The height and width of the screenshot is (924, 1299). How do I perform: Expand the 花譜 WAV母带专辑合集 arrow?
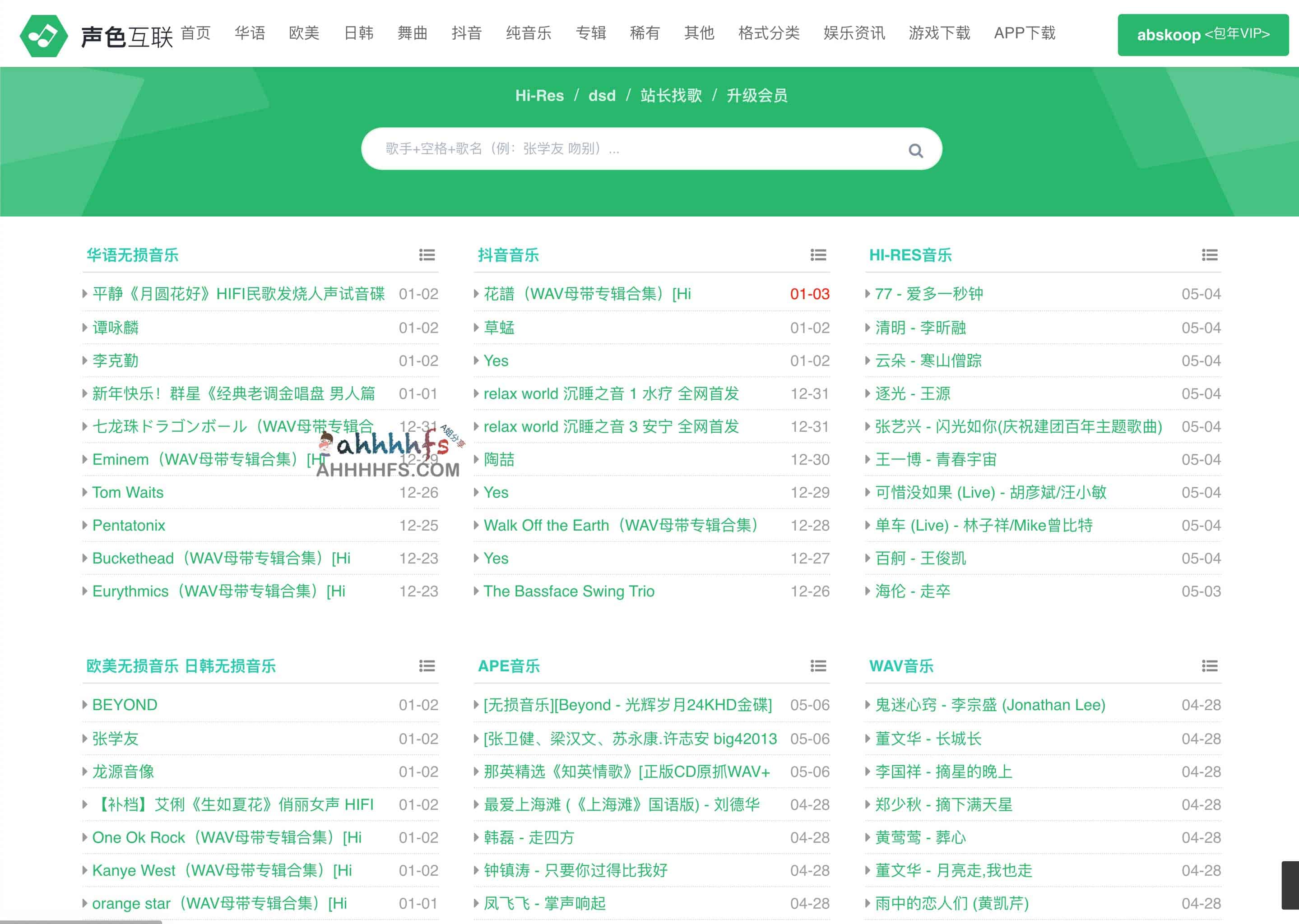coord(476,294)
